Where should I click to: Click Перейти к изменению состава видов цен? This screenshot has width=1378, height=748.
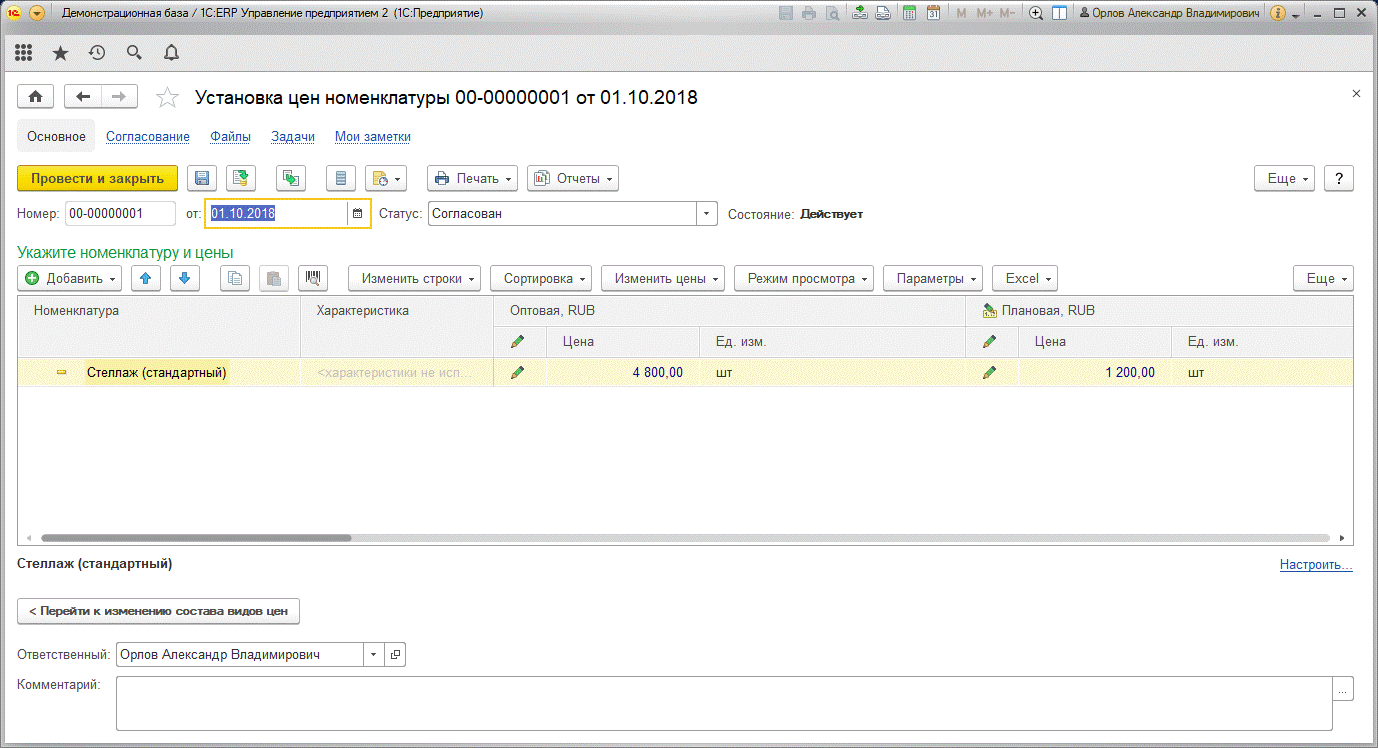click(158, 610)
